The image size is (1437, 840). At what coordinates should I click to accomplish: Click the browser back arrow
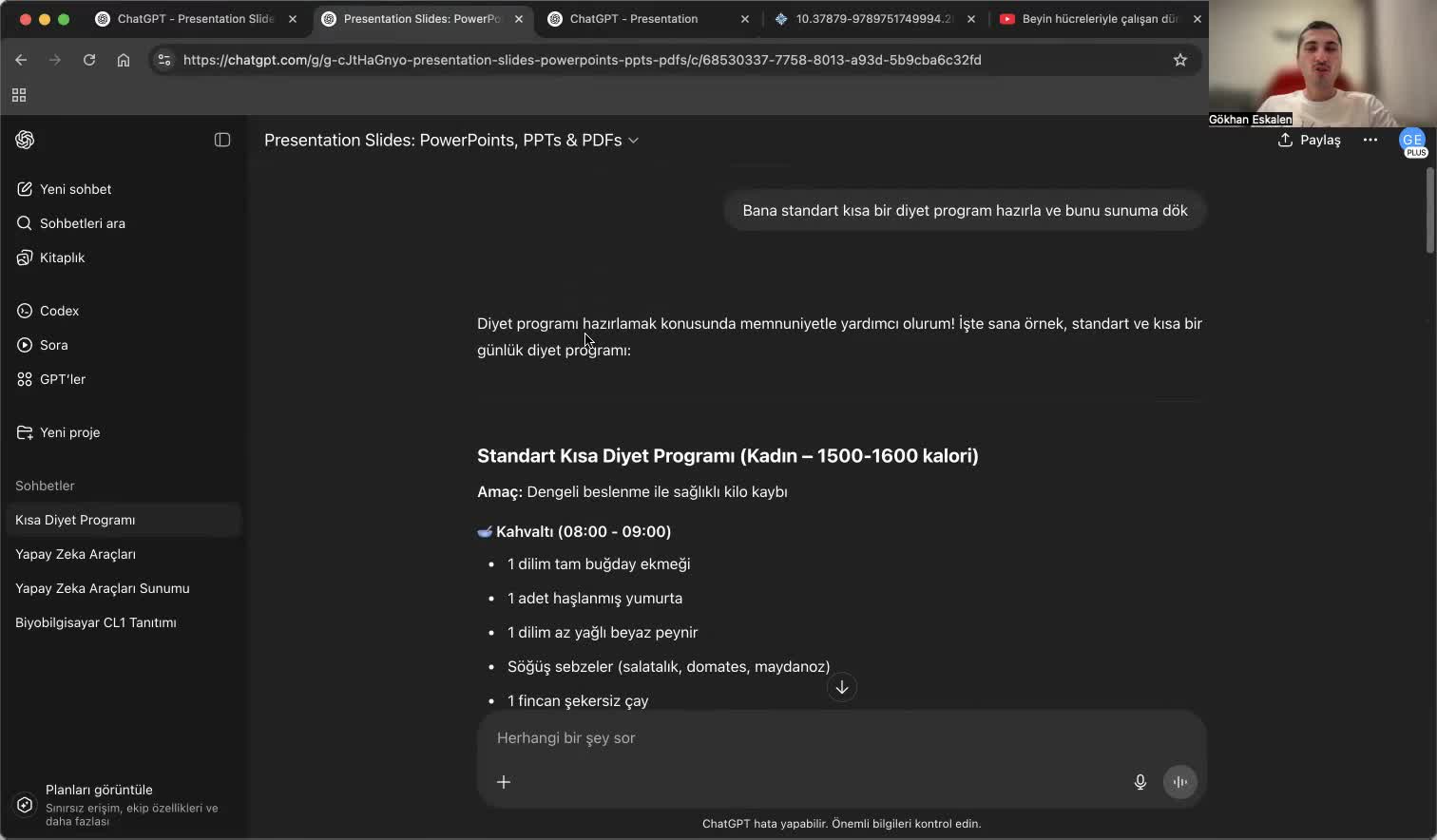21,60
